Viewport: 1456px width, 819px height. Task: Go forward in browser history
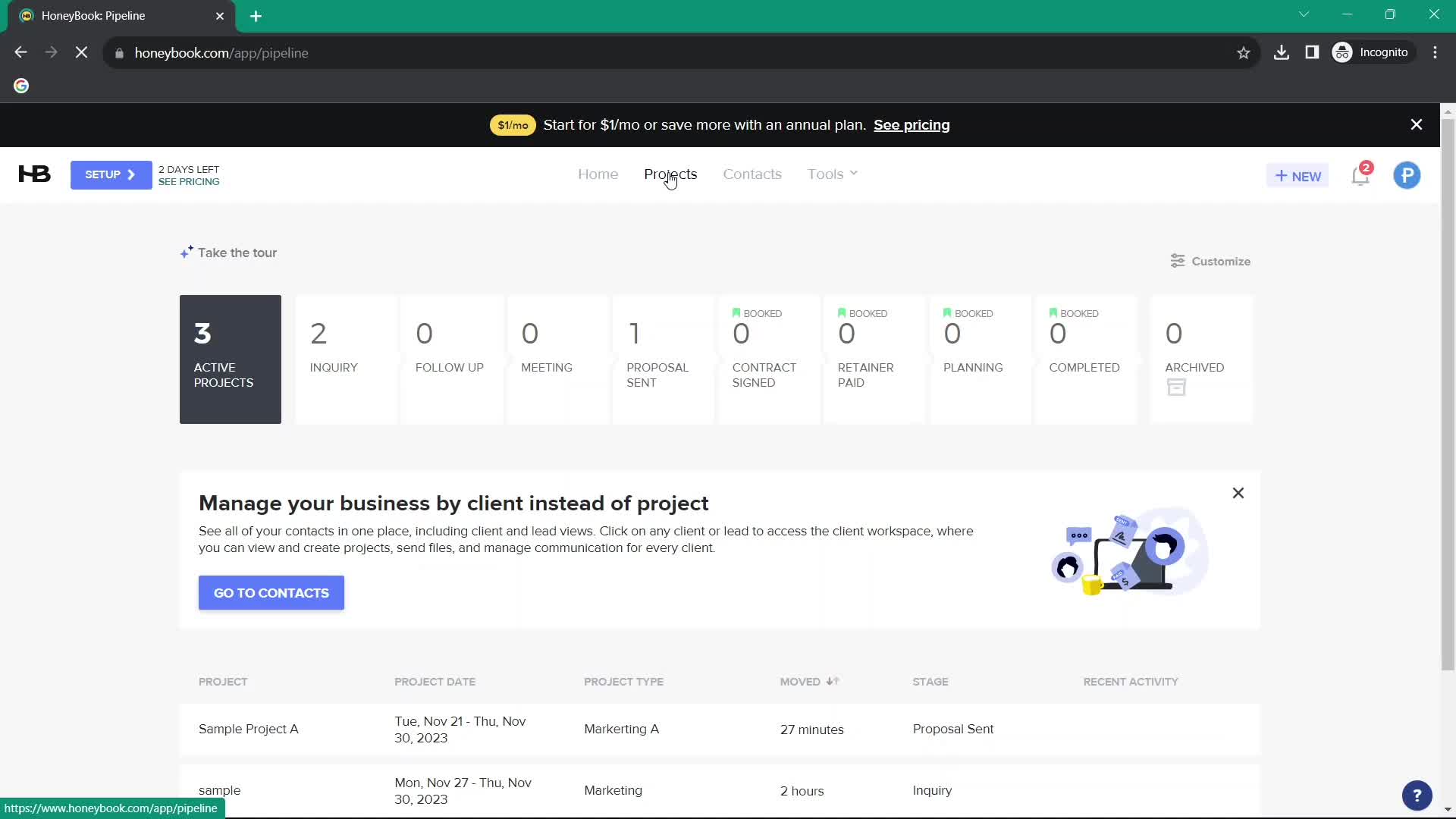51,53
